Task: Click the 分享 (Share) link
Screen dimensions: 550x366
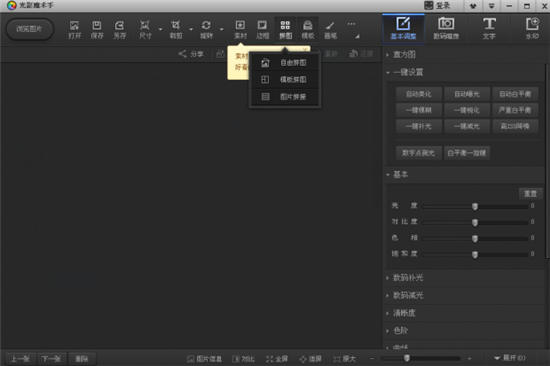Action: click(191, 54)
